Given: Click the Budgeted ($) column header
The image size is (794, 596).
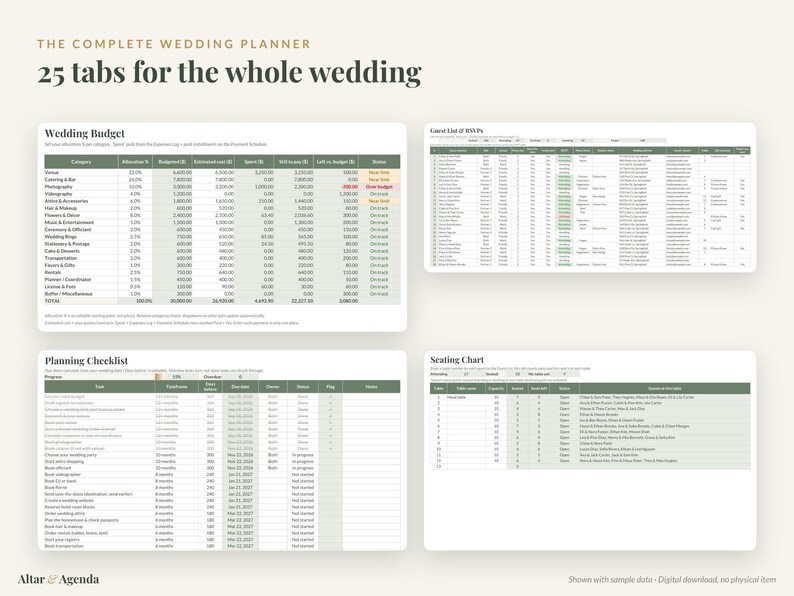Looking at the screenshot, I should click(x=172, y=162).
